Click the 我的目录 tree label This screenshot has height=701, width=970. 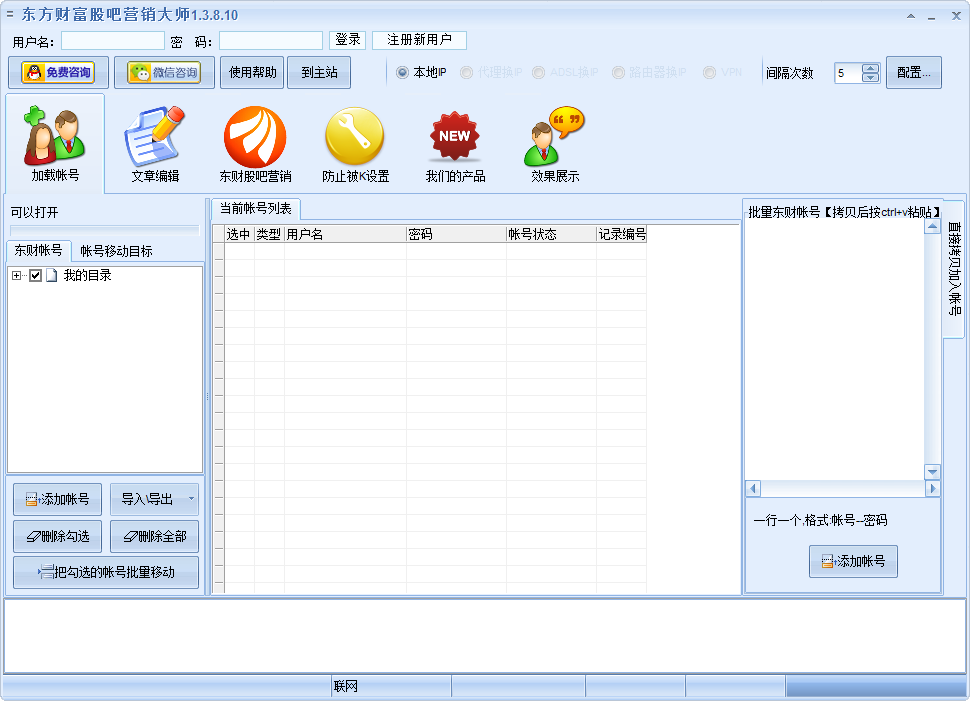pyautogui.click(x=87, y=275)
